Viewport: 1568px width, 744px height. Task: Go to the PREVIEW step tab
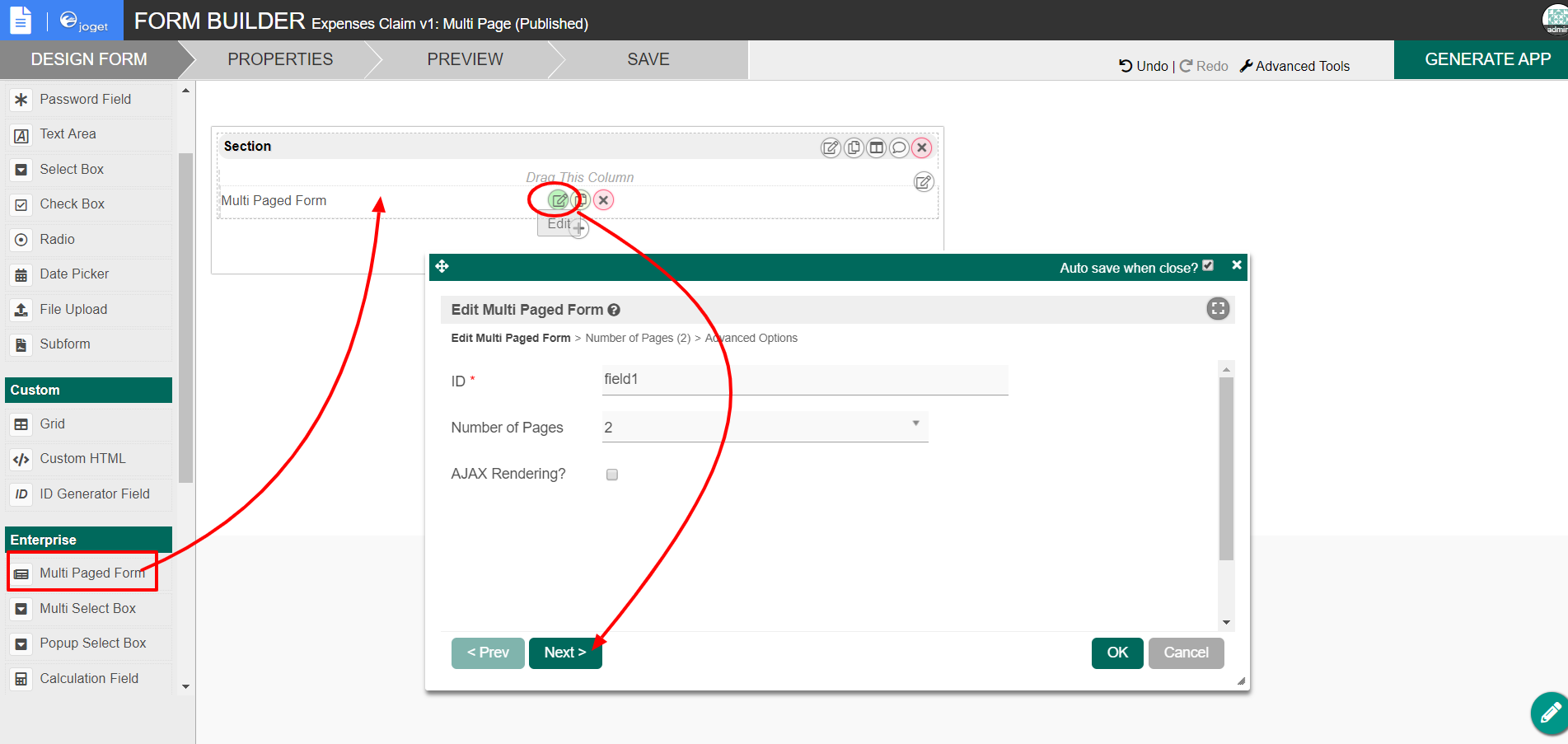[465, 59]
